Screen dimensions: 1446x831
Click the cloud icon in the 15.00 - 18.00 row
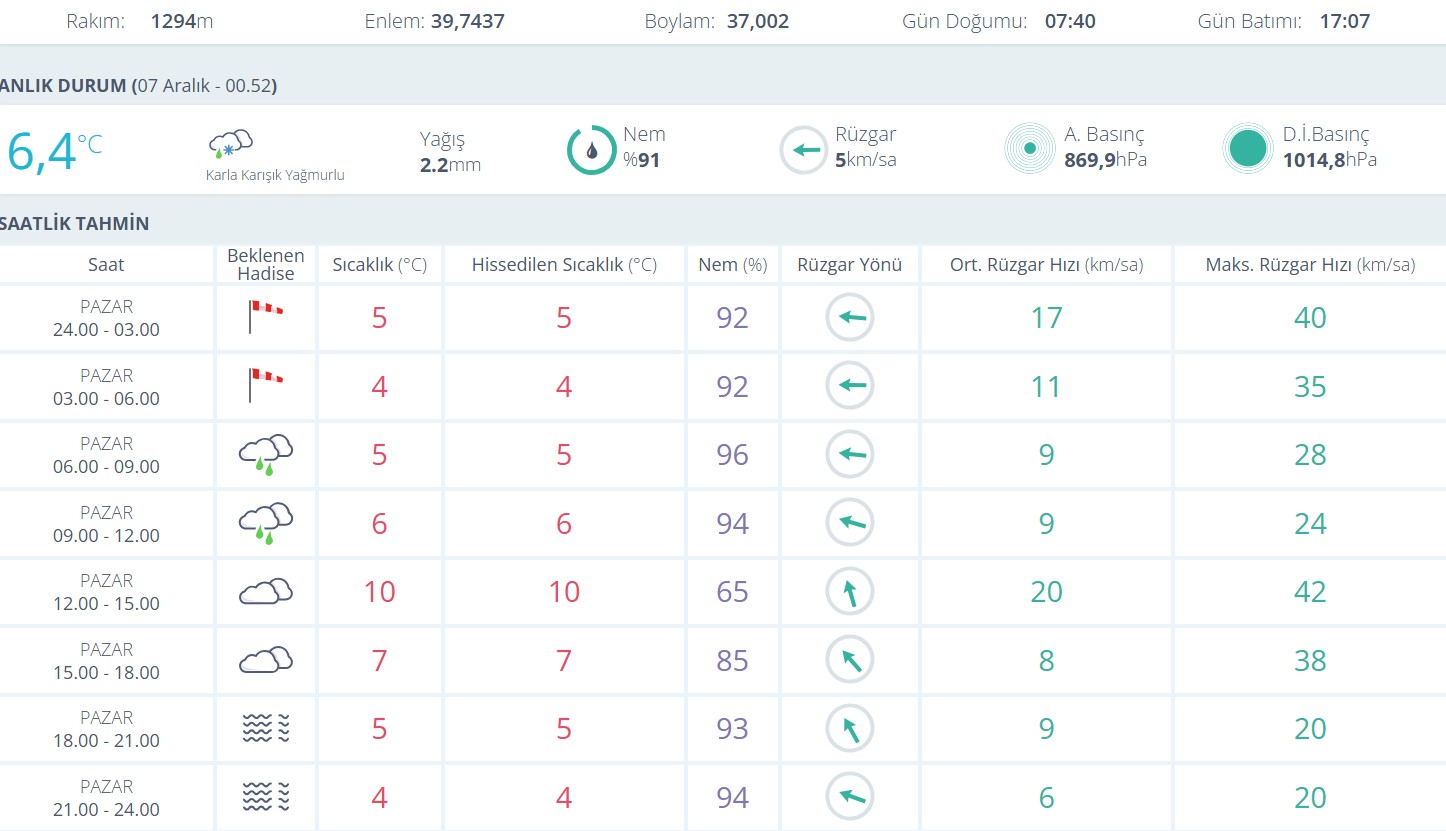click(x=265, y=660)
